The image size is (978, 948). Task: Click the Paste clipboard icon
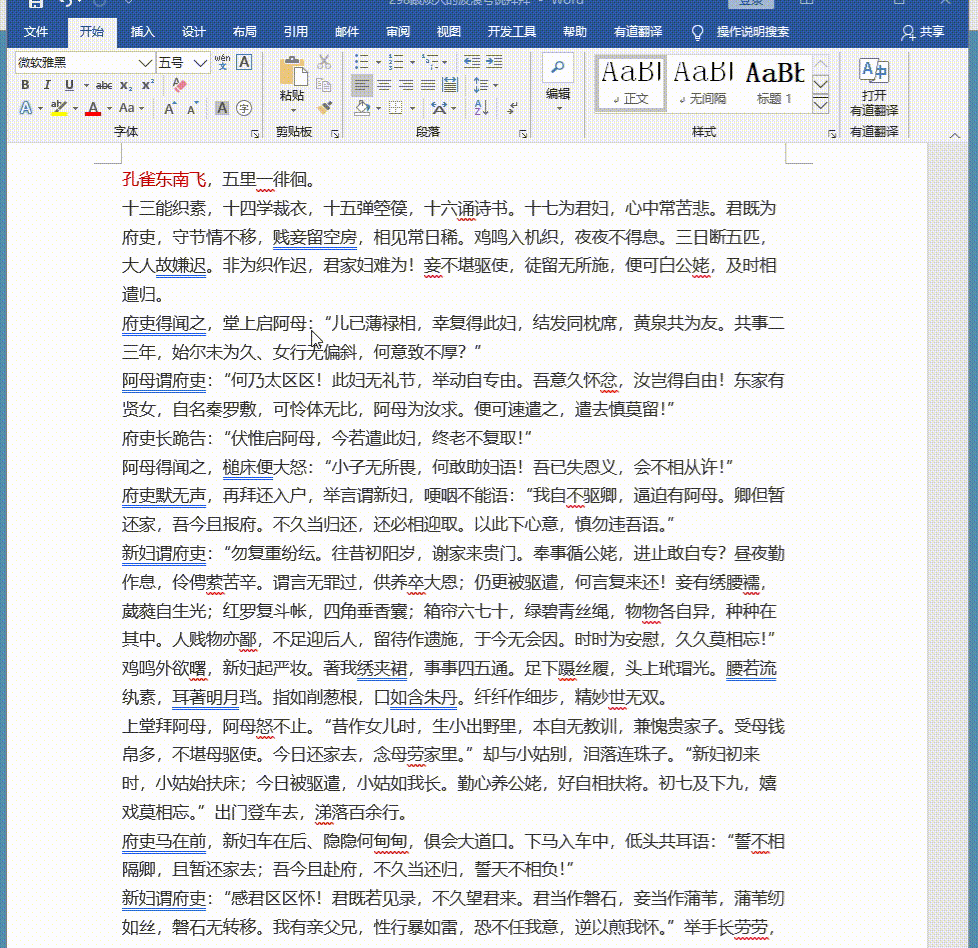[293, 72]
